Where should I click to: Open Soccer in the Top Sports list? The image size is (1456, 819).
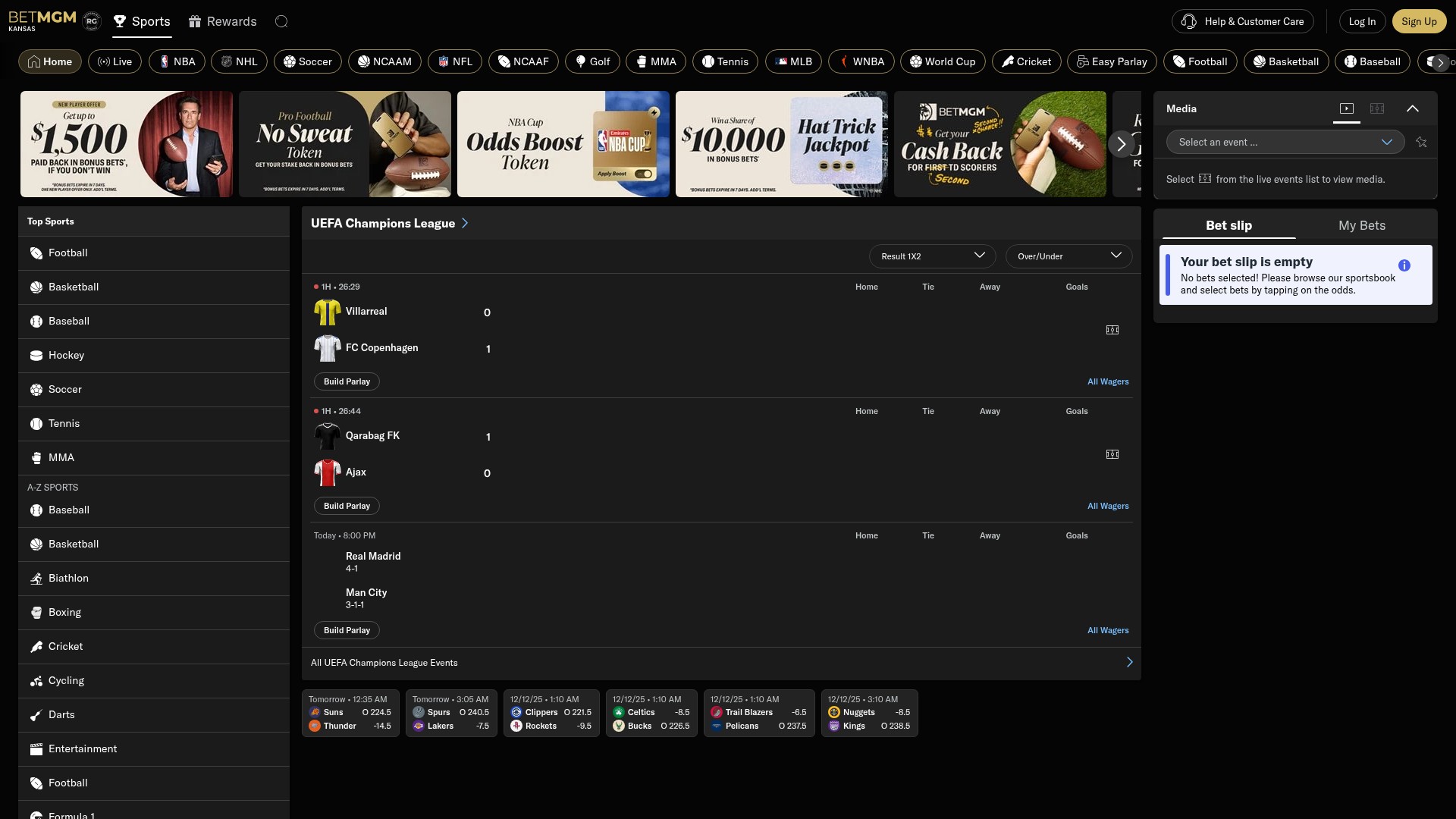[154, 390]
